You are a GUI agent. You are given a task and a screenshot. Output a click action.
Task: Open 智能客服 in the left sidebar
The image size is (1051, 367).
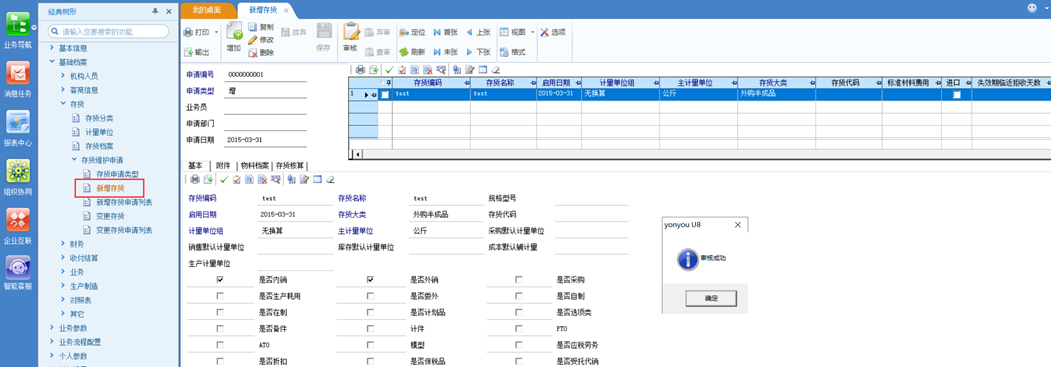pyautogui.click(x=18, y=273)
